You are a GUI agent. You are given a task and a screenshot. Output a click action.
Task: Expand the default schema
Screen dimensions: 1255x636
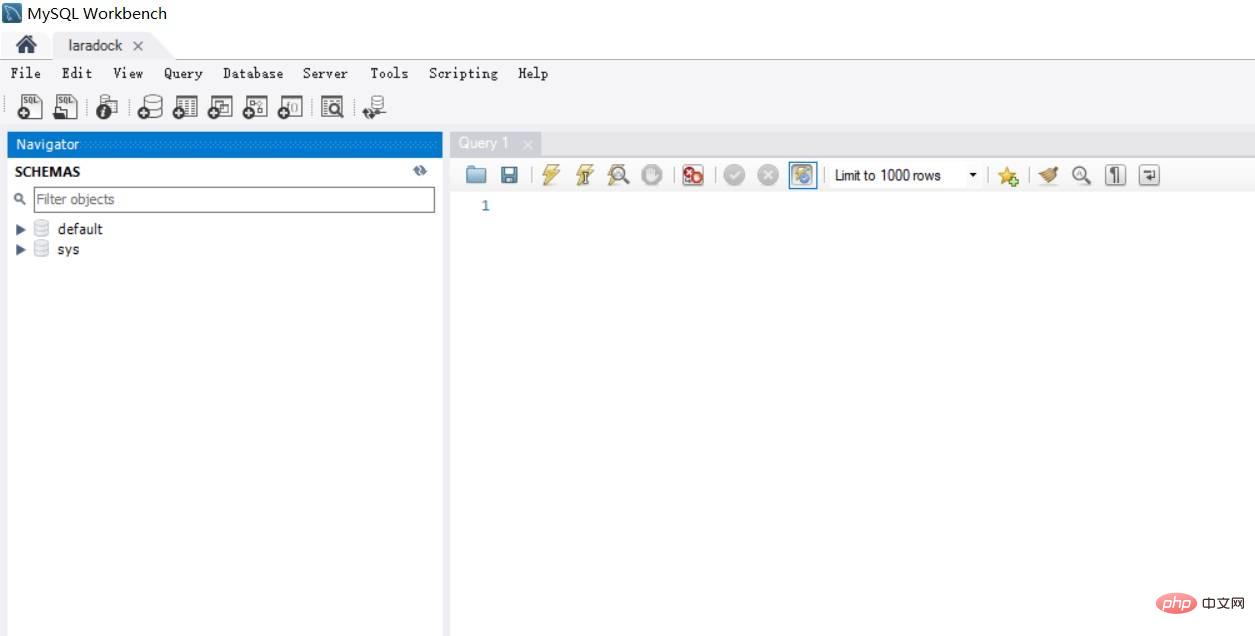coord(20,229)
